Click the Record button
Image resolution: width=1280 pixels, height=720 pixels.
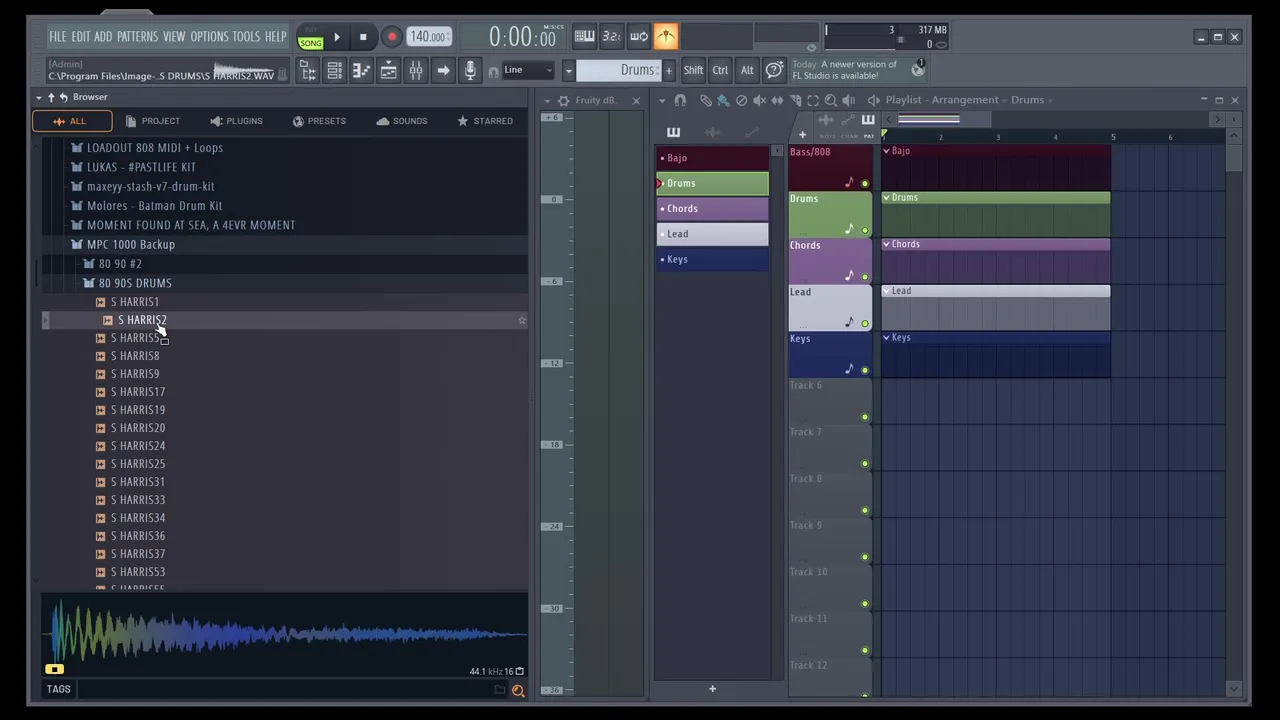(392, 38)
